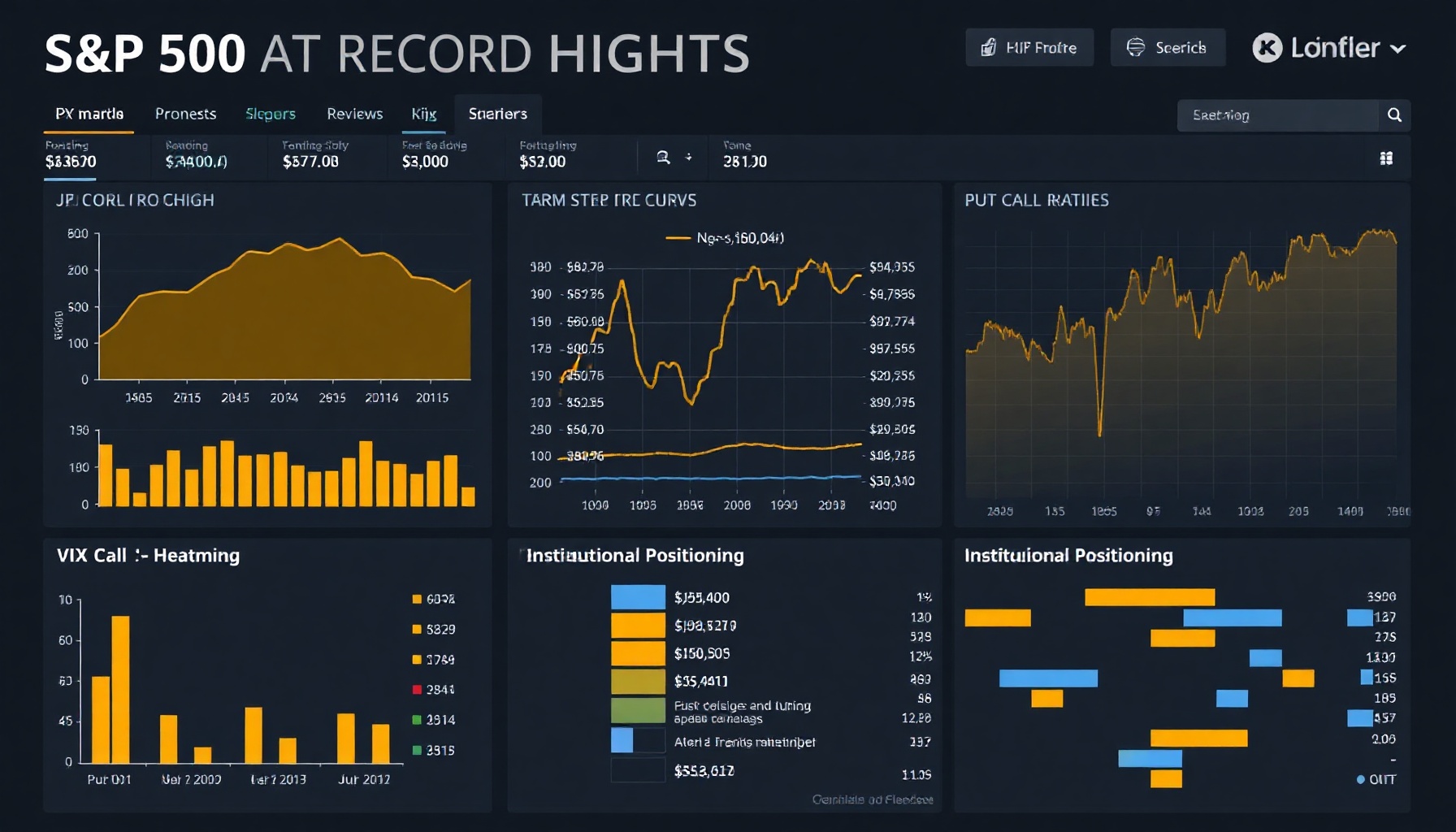Expand the Lonfler account dropdown chevron

(x=1397, y=49)
